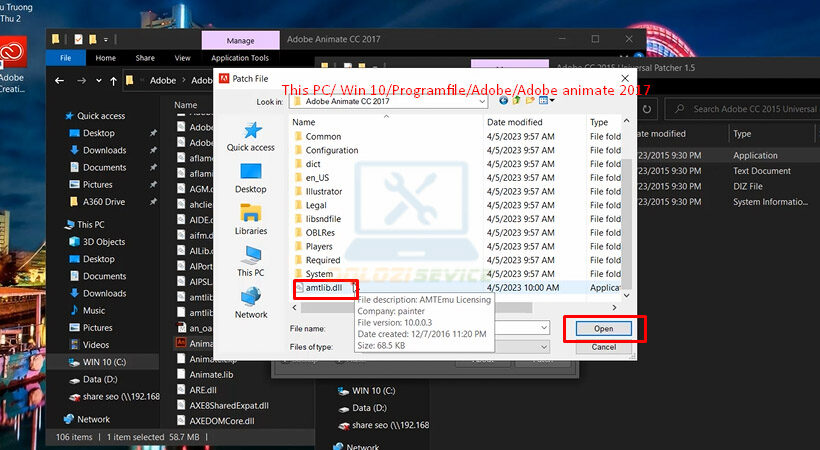Screen dimensions: 820x450
Task: Select the Desktop shortcut in the dialog places bar
Action: click(x=250, y=177)
